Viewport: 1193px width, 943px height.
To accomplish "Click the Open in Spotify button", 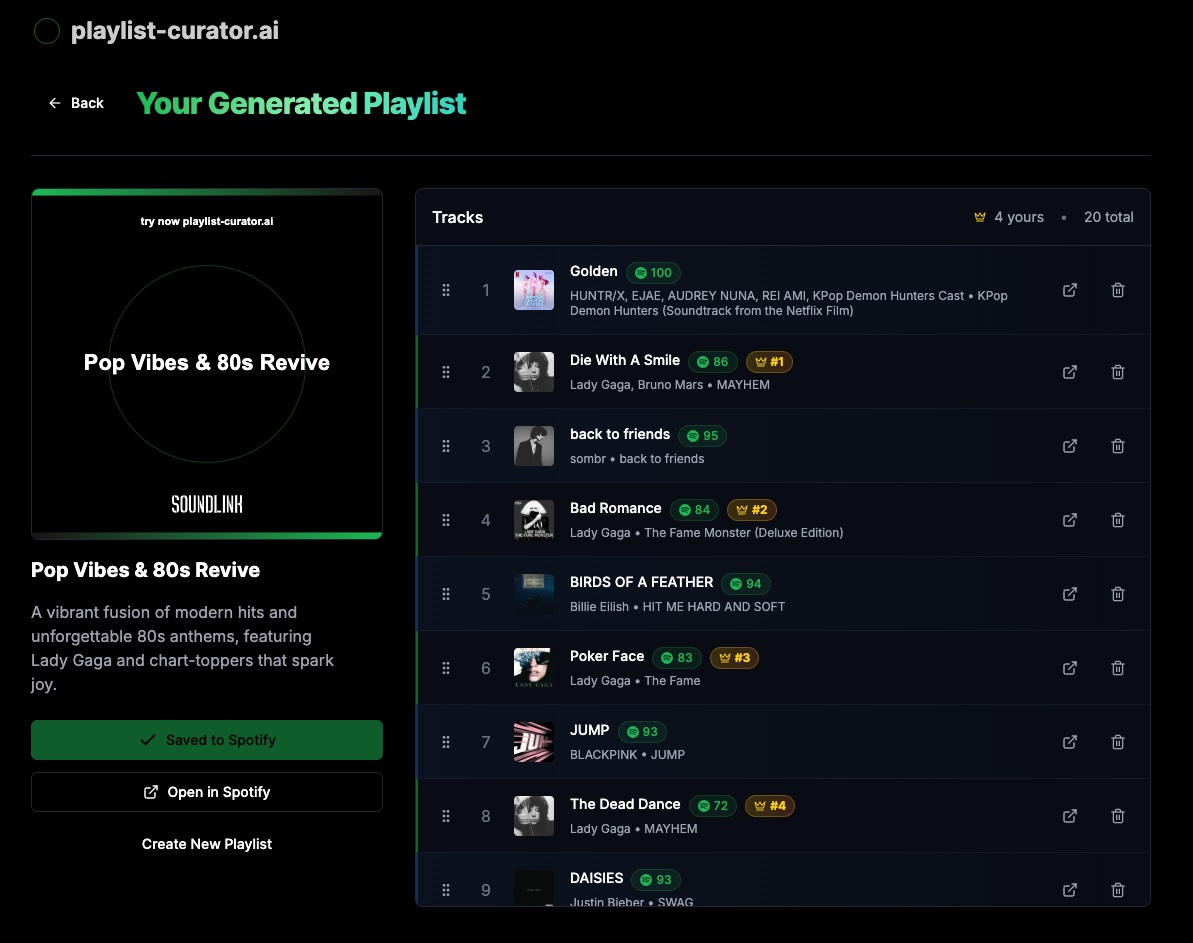I will point(207,791).
